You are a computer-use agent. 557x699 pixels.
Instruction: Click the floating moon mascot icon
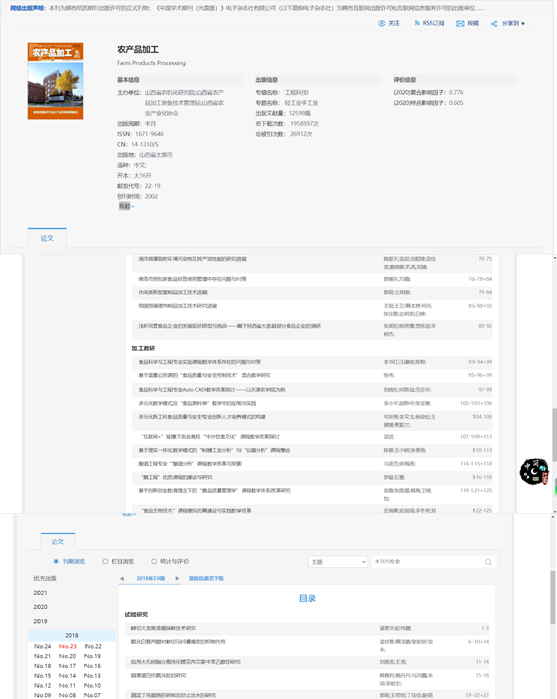[534, 472]
